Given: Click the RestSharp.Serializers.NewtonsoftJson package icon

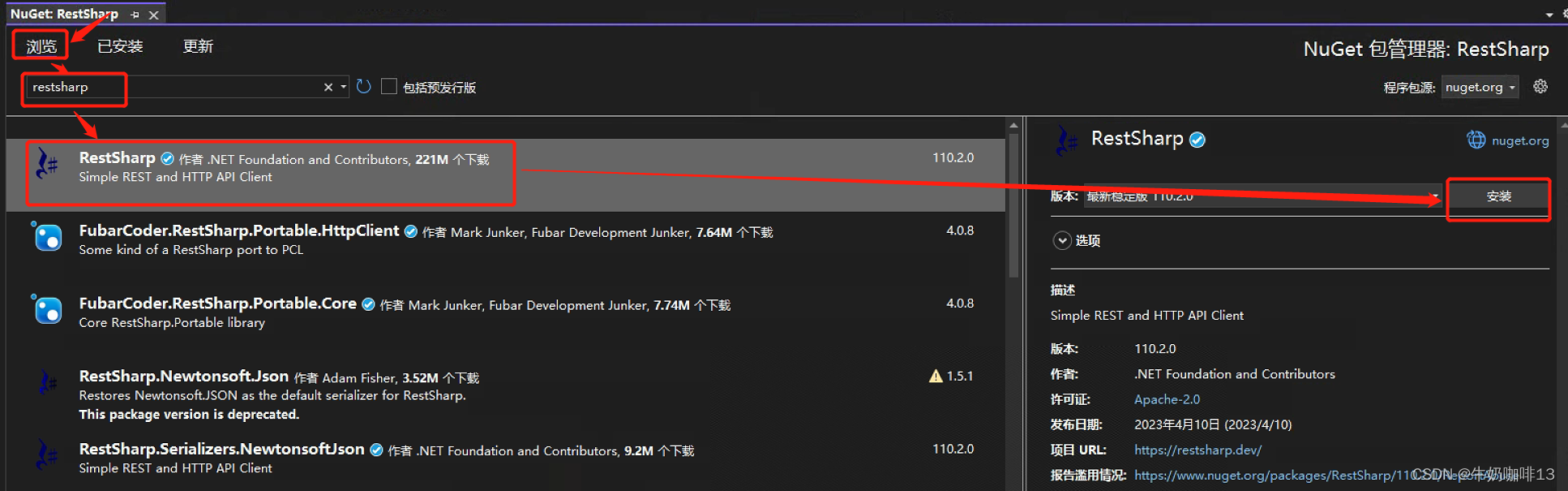Looking at the screenshot, I should (x=48, y=454).
